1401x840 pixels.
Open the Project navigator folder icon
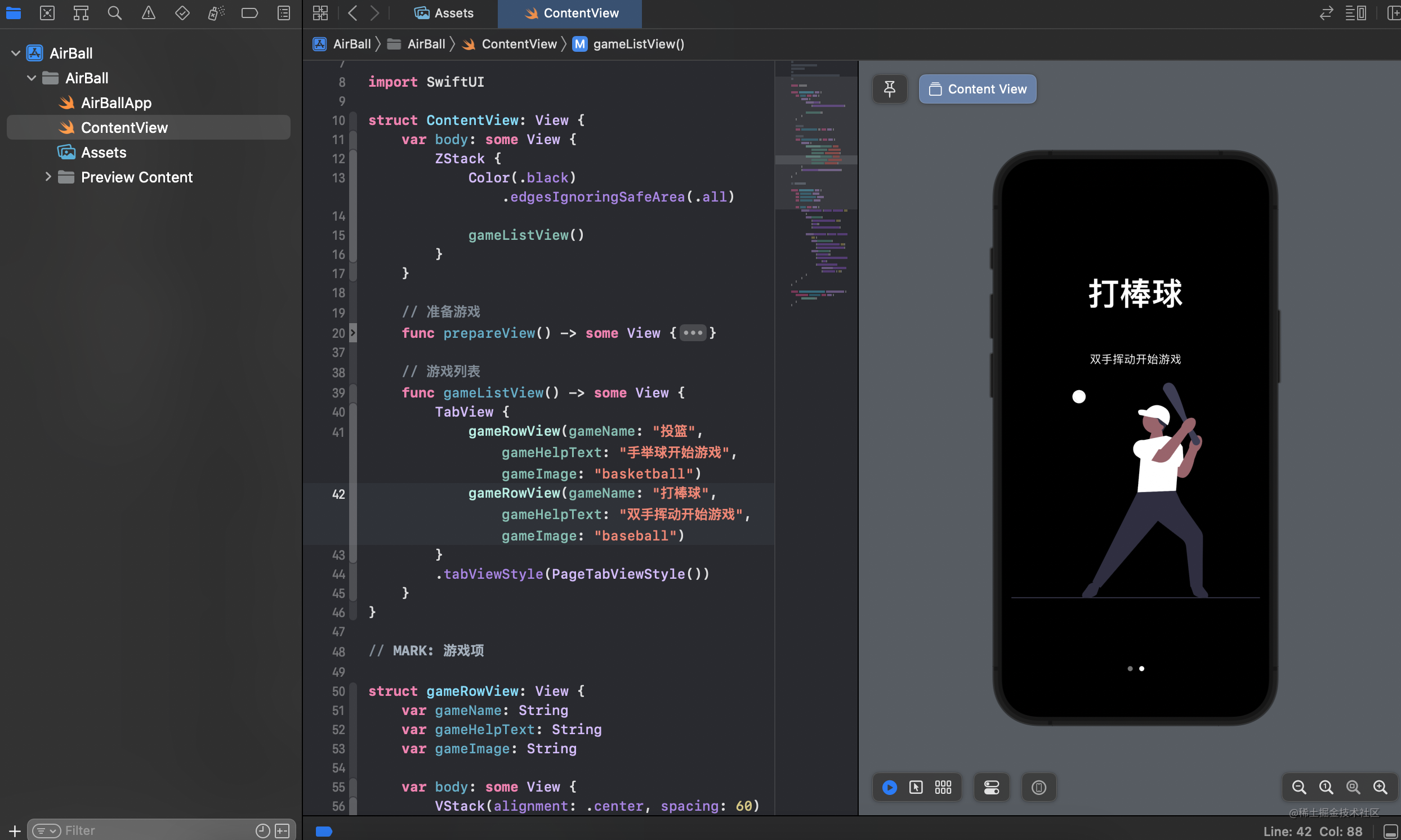(x=14, y=12)
